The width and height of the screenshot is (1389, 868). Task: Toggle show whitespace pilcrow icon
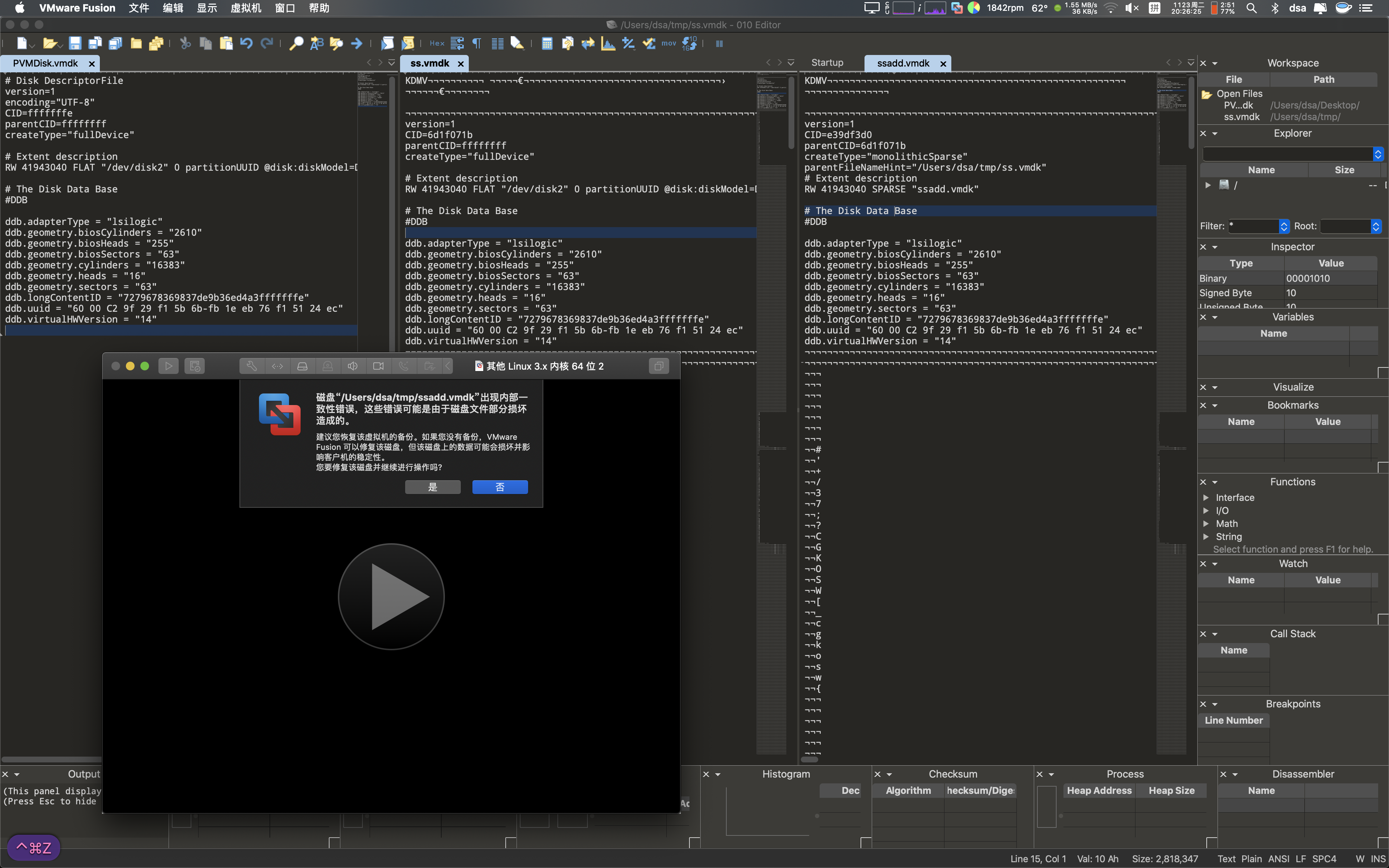click(x=476, y=43)
